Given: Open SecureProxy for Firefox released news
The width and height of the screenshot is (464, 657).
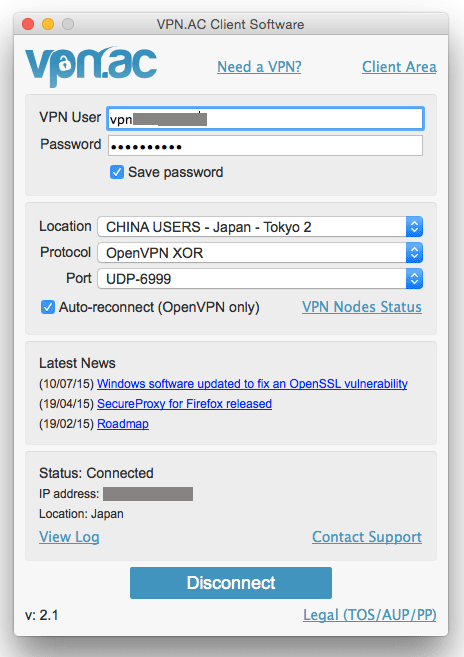Looking at the screenshot, I should (x=184, y=404).
